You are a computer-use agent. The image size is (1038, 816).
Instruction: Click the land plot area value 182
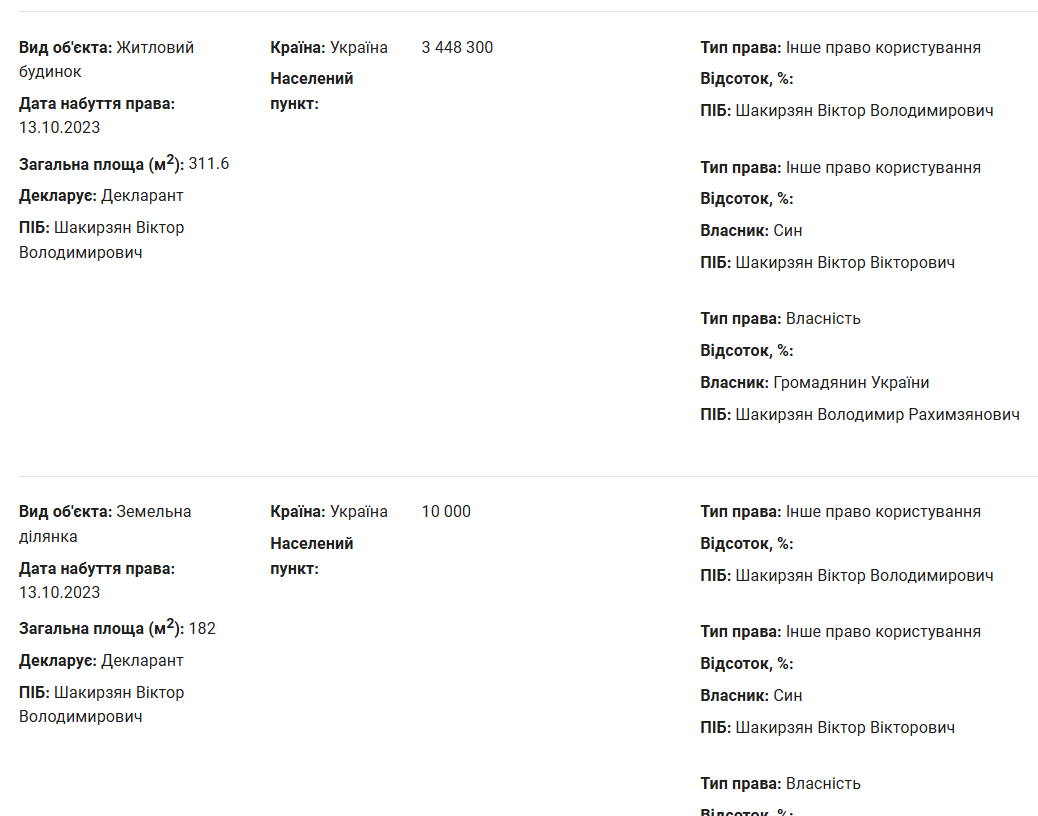pyautogui.click(x=202, y=629)
